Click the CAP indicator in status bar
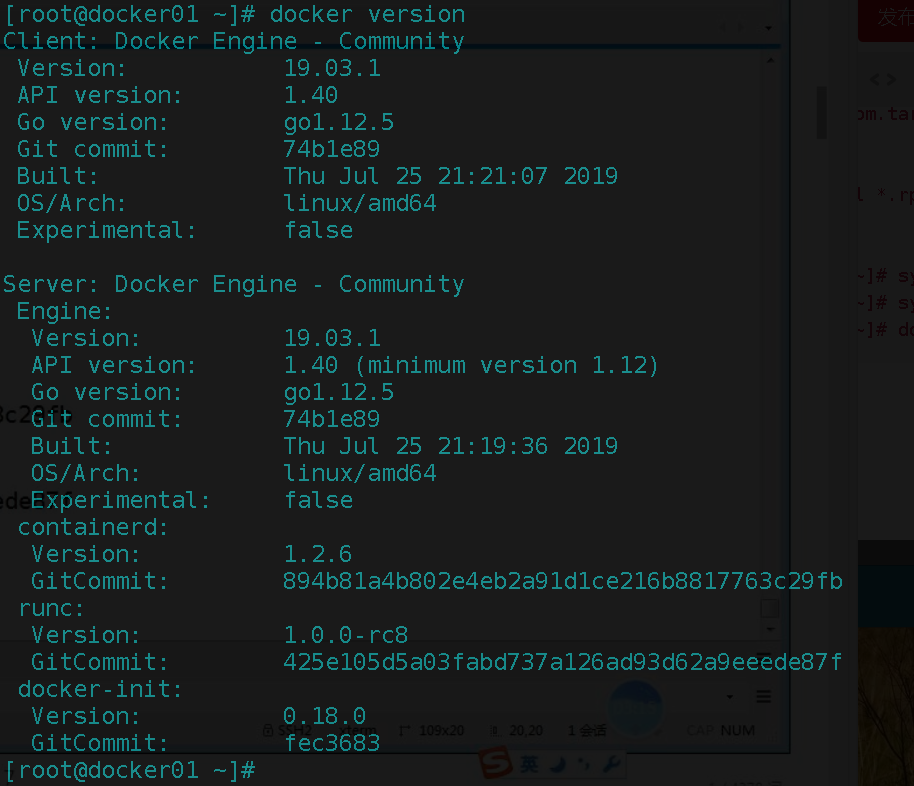 (700, 731)
